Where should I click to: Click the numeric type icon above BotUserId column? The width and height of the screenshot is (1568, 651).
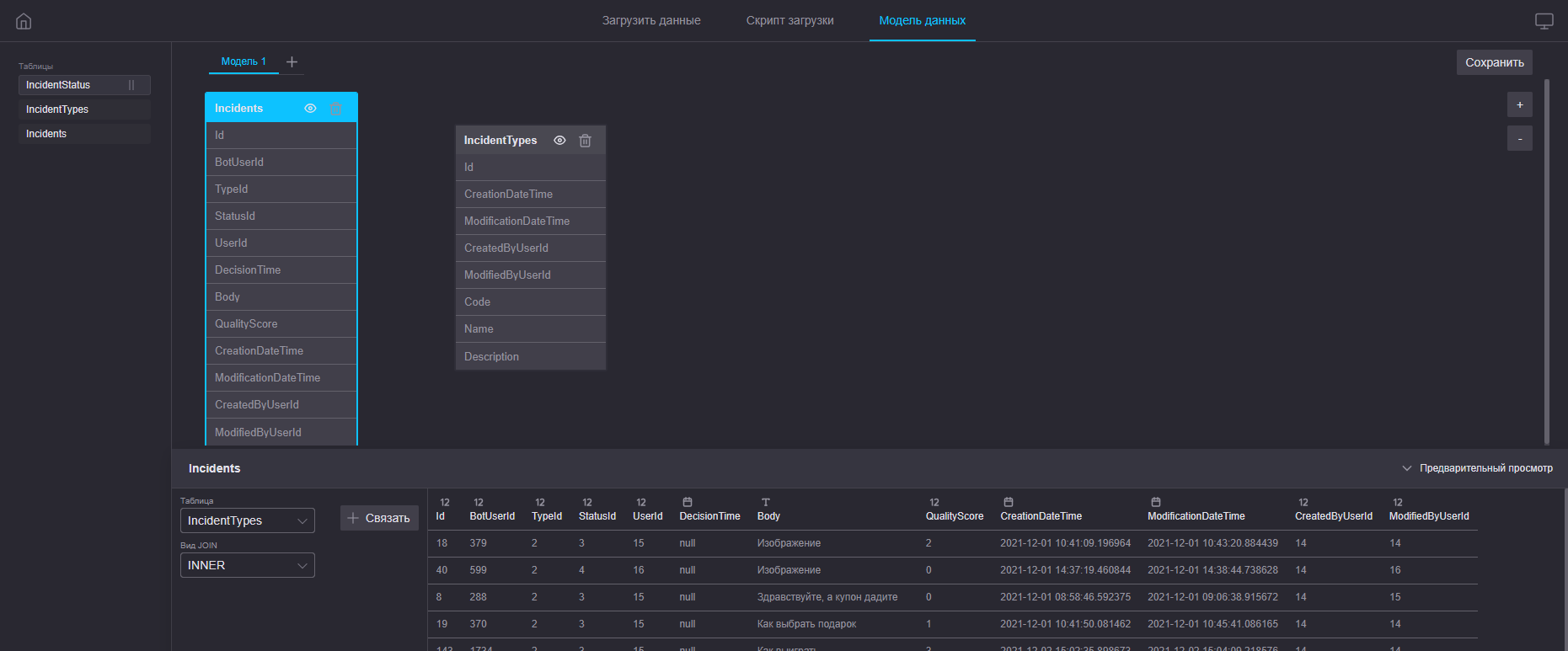pos(479,503)
